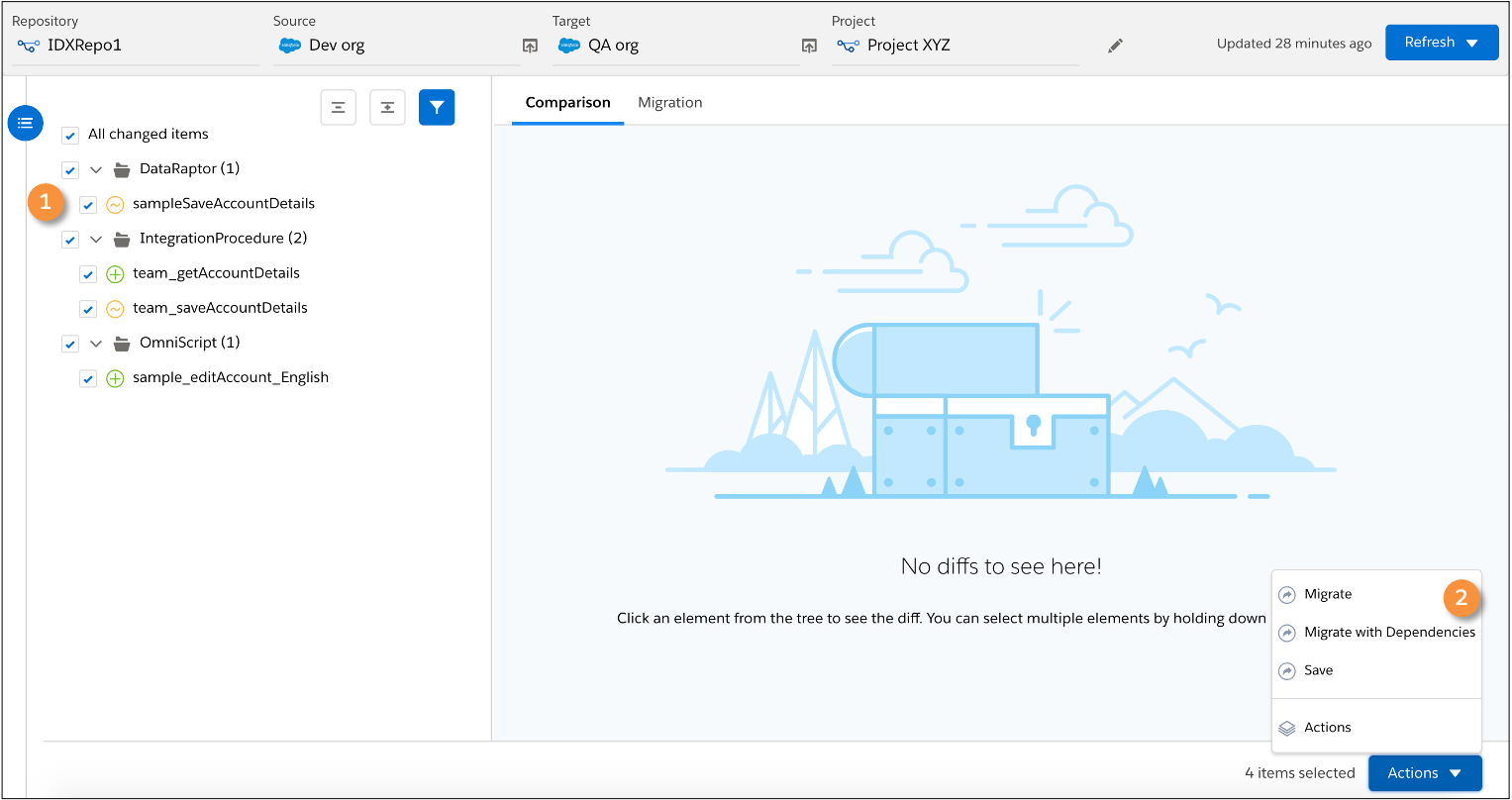Deselect the team_saveAccountDetails checkbox

tap(87, 308)
